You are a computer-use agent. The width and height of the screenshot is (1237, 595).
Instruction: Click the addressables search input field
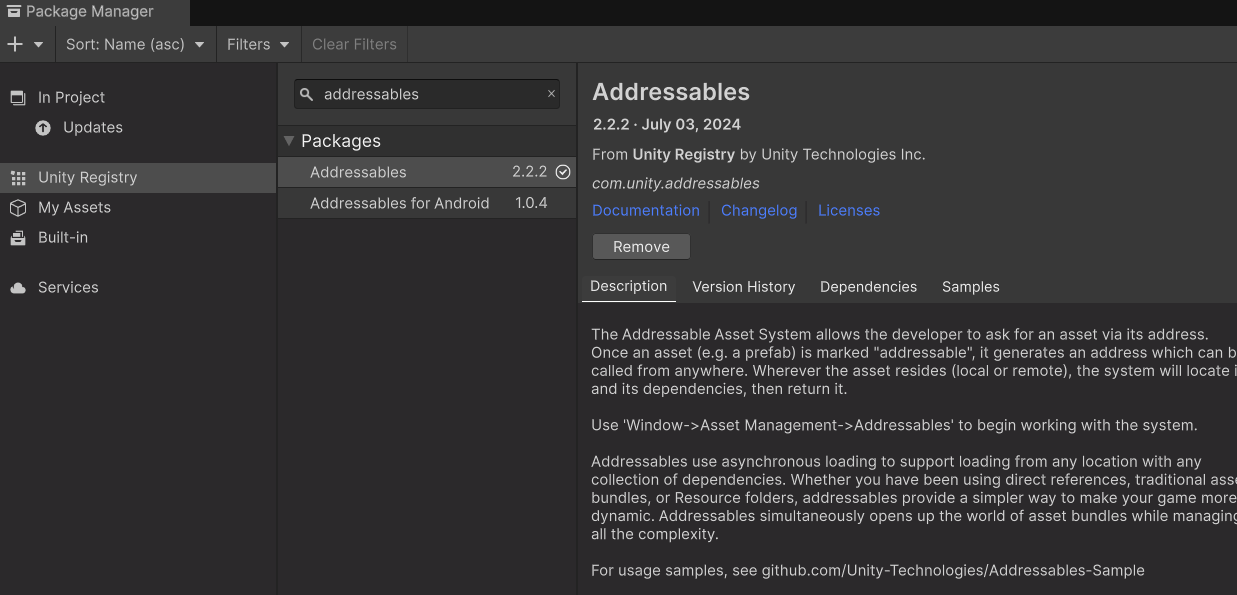(x=430, y=94)
